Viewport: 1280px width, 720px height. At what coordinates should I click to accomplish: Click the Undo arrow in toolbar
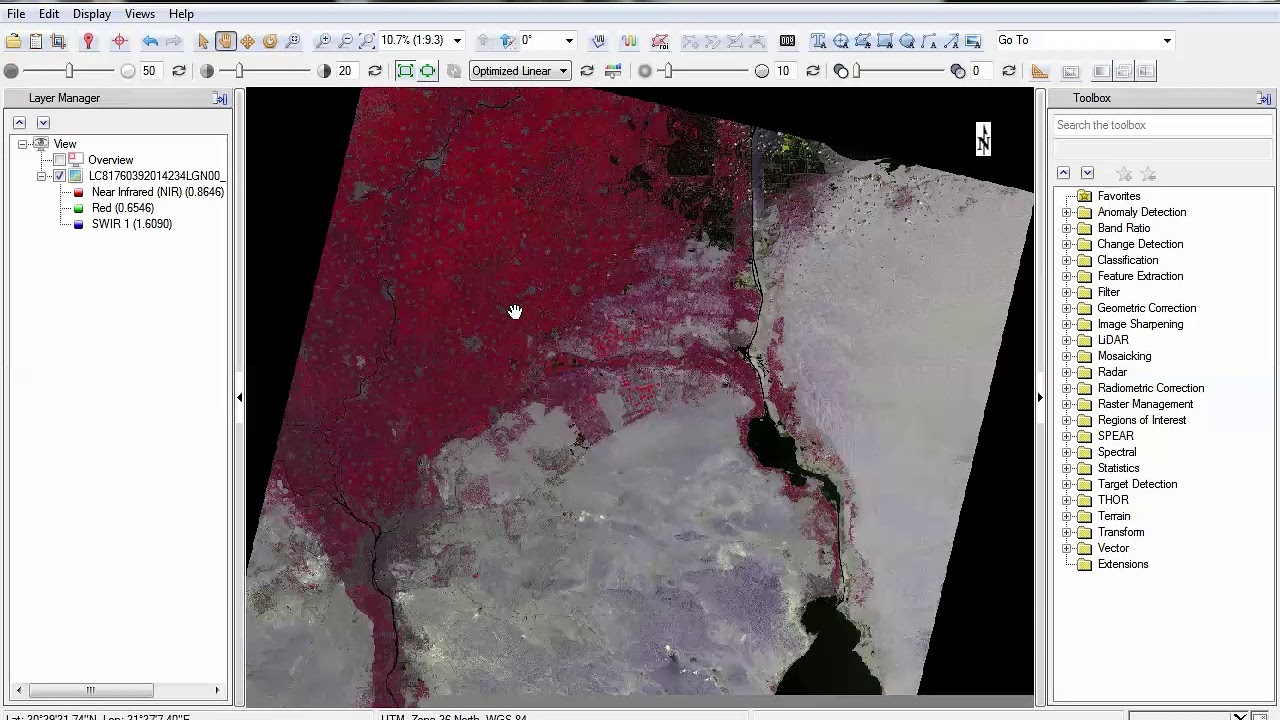(x=150, y=41)
